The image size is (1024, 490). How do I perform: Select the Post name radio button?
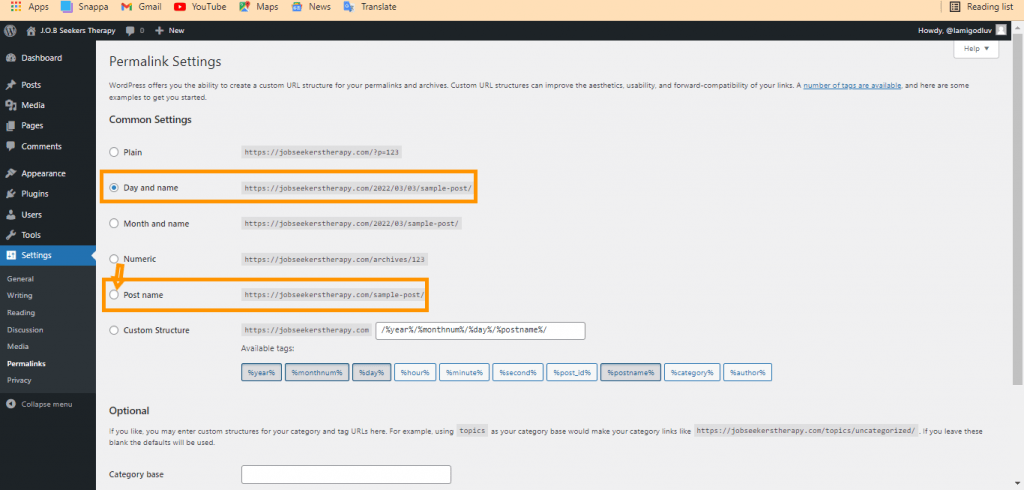pos(114,295)
